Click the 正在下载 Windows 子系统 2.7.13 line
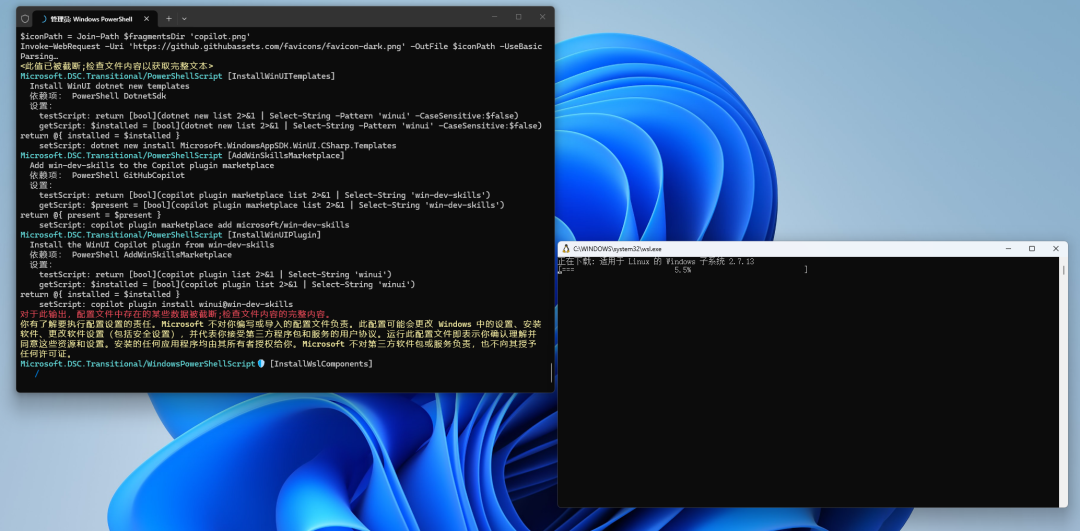This screenshot has width=1080, height=531. click(x=656, y=262)
